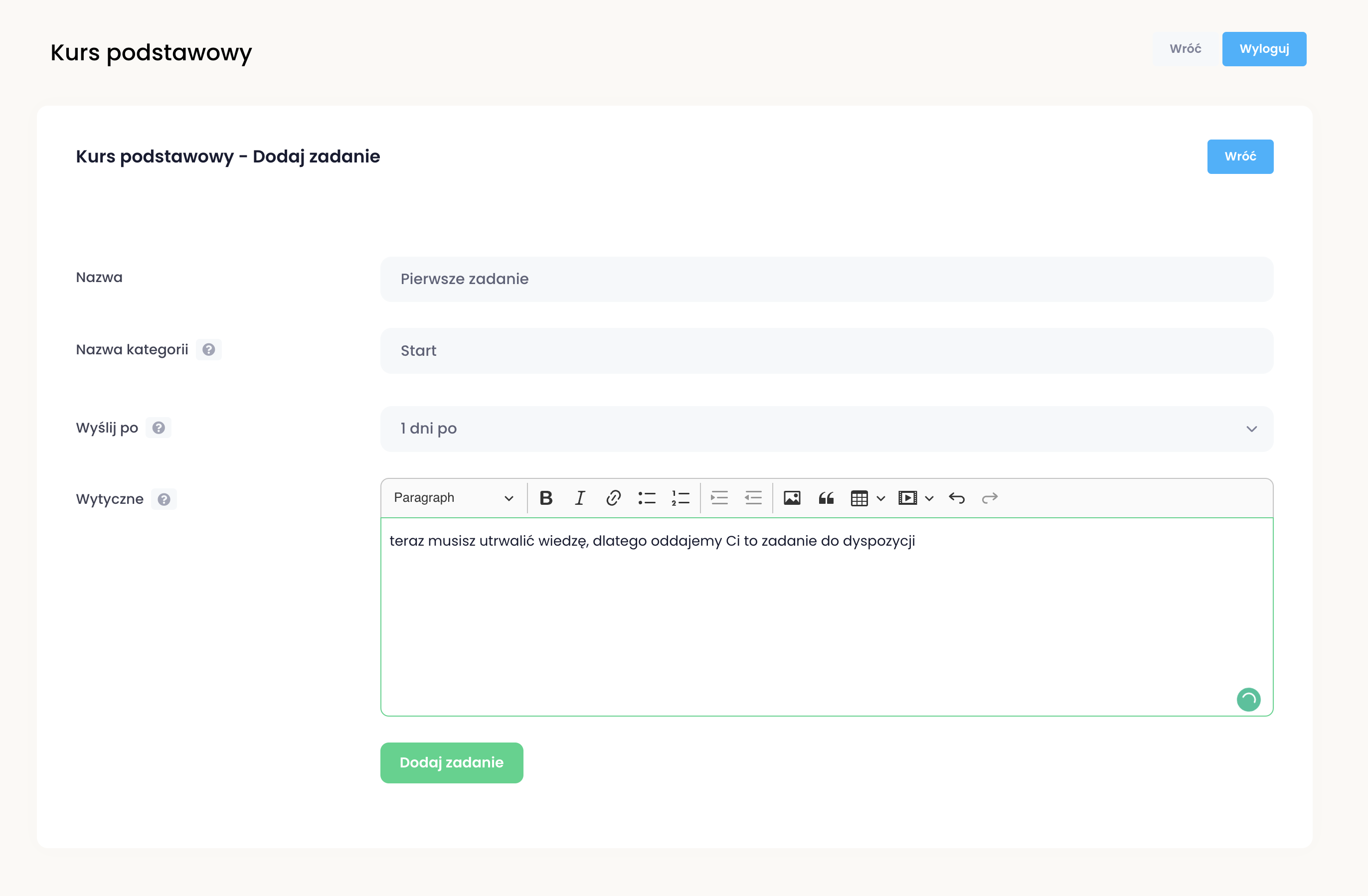Apply italic formatting in the editor

[x=579, y=498]
